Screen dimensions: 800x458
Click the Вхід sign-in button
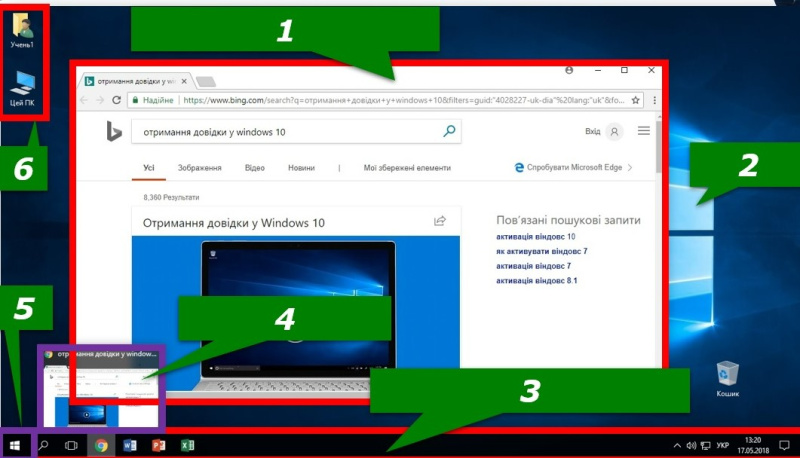pos(603,131)
